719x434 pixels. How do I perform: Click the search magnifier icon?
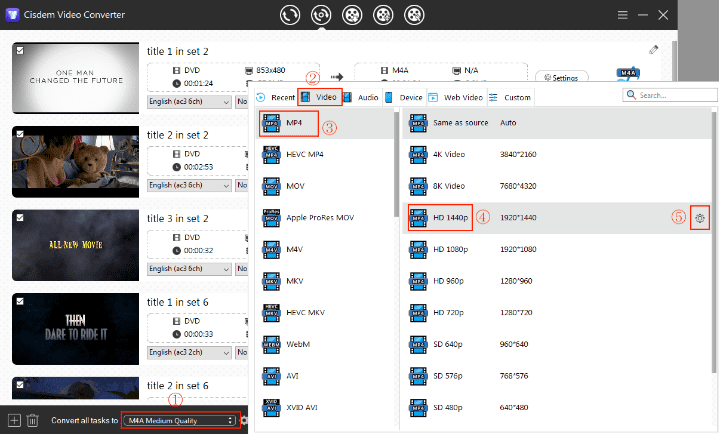631,95
